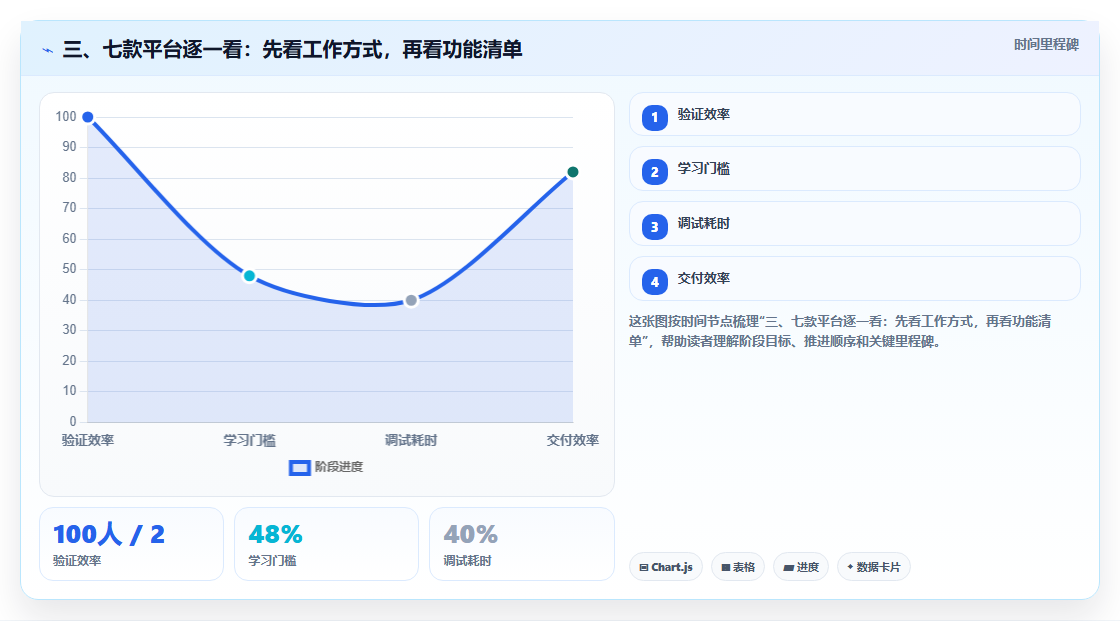Select the 验证效率 milestone row
The image size is (1120, 621).
point(854,114)
